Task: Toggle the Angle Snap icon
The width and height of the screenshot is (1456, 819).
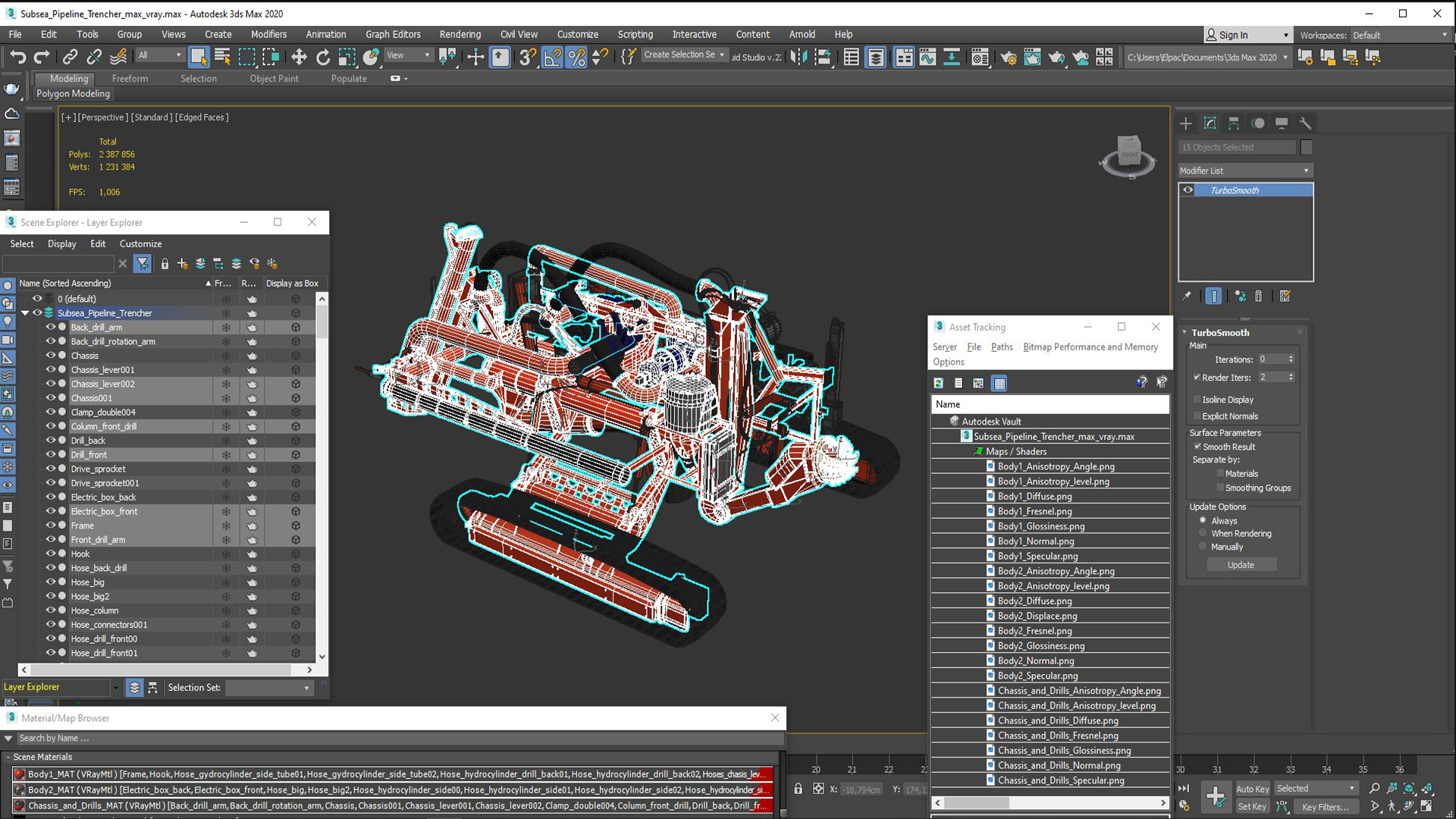Action: click(553, 57)
